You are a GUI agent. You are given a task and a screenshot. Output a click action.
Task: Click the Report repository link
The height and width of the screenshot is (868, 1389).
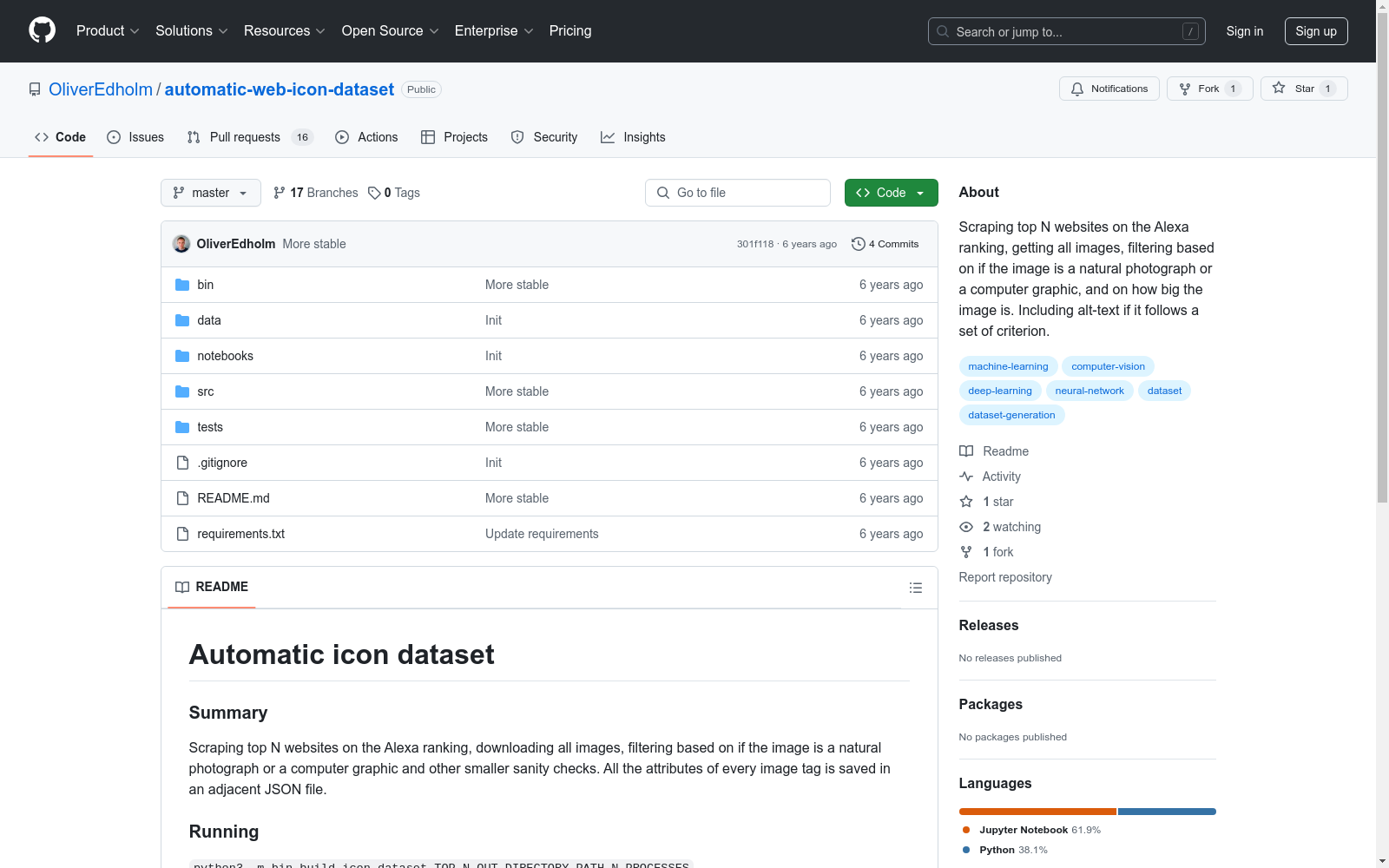click(1005, 577)
